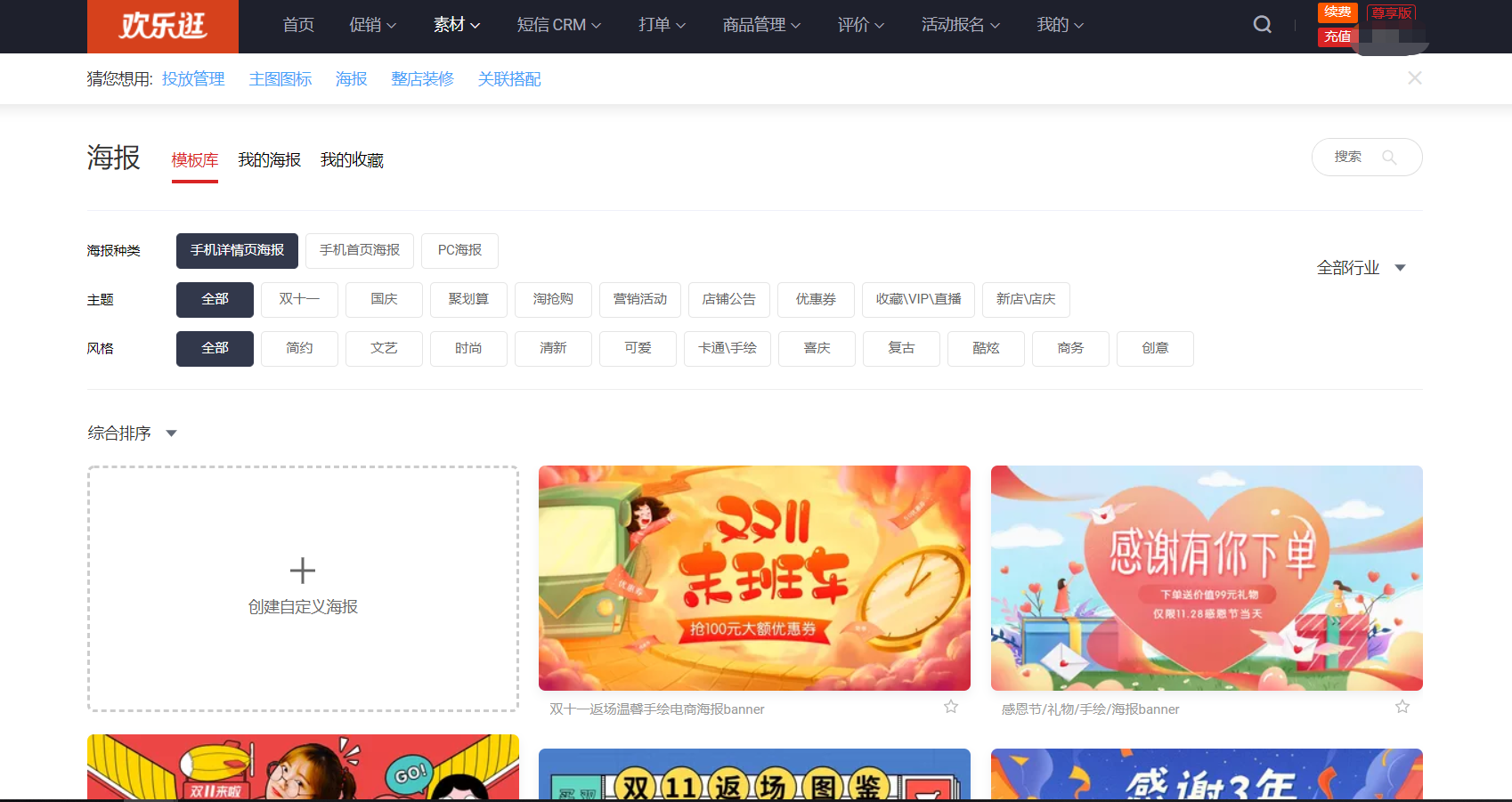Click the search magnifier icon in top navigation
The width and height of the screenshot is (1512, 802).
(1262, 25)
